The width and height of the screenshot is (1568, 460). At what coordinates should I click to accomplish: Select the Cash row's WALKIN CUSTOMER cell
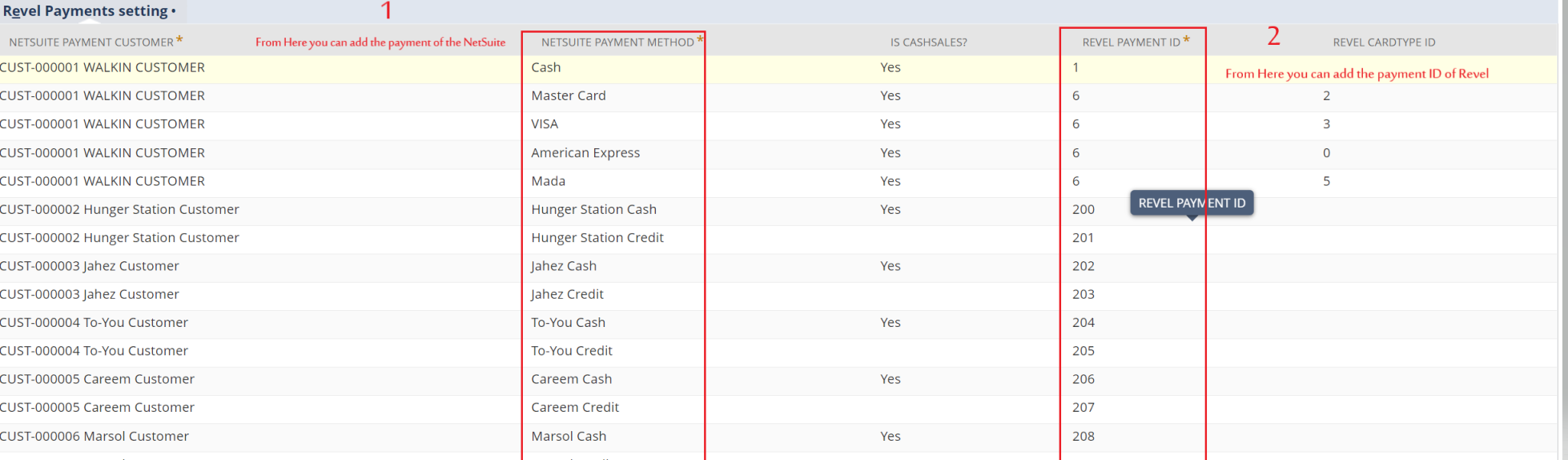[103, 67]
